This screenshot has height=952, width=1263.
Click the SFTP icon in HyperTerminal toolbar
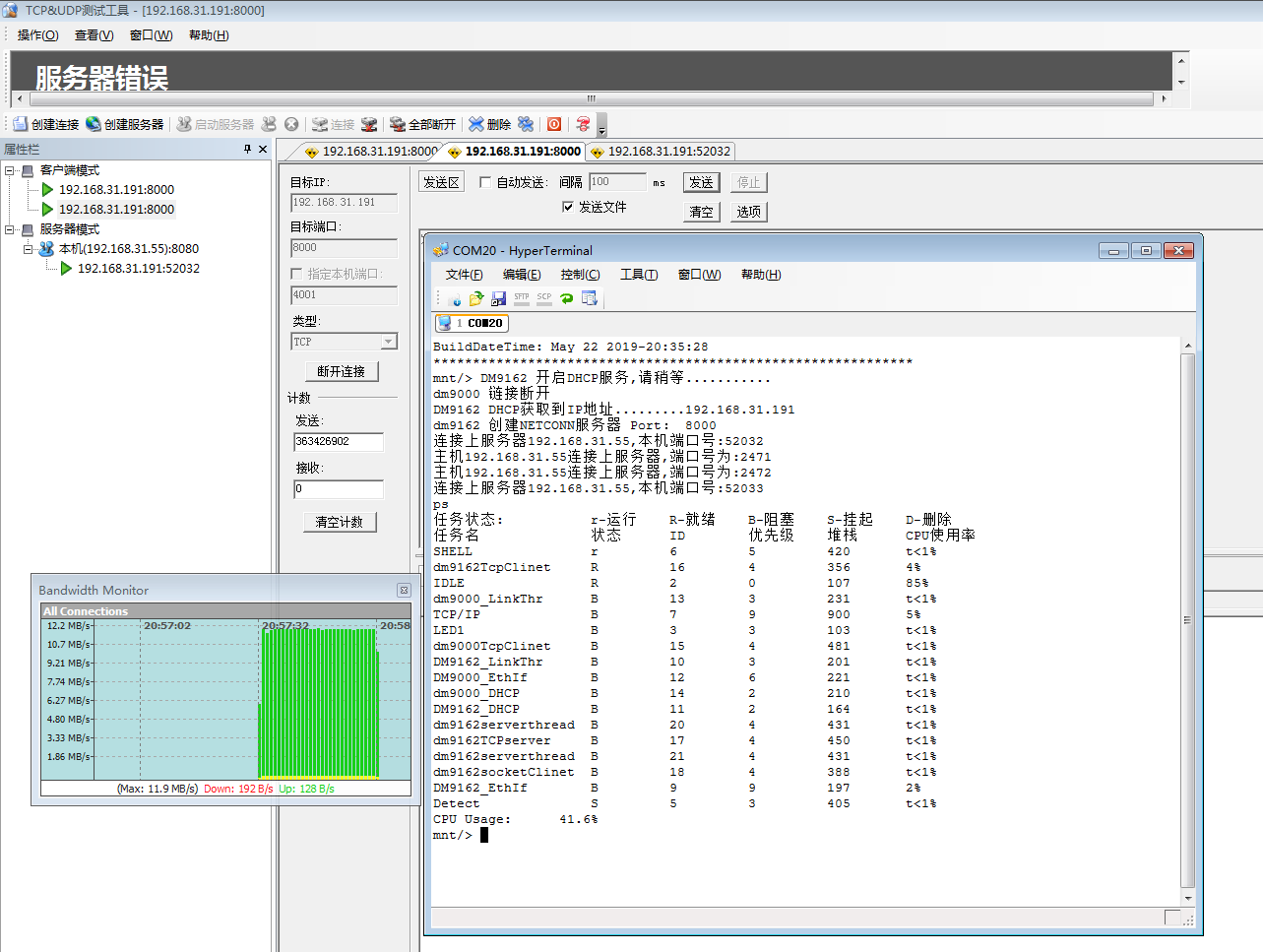coord(522,298)
